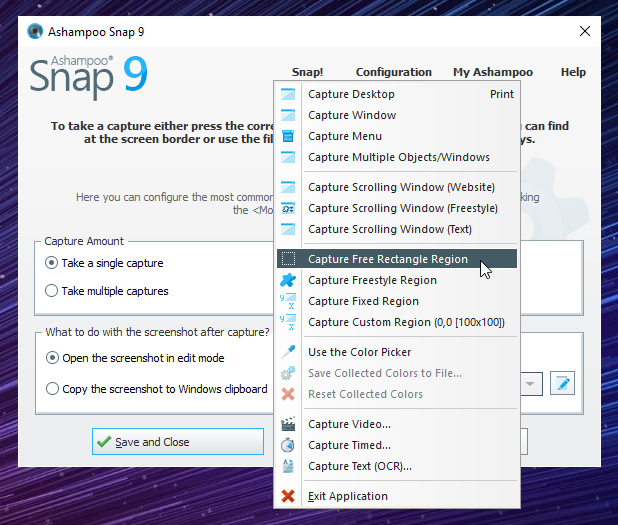Image resolution: width=618 pixels, height=525 pixels.
Task: Choose Capture Timed... entry
Action: click(x=397, y=445)
